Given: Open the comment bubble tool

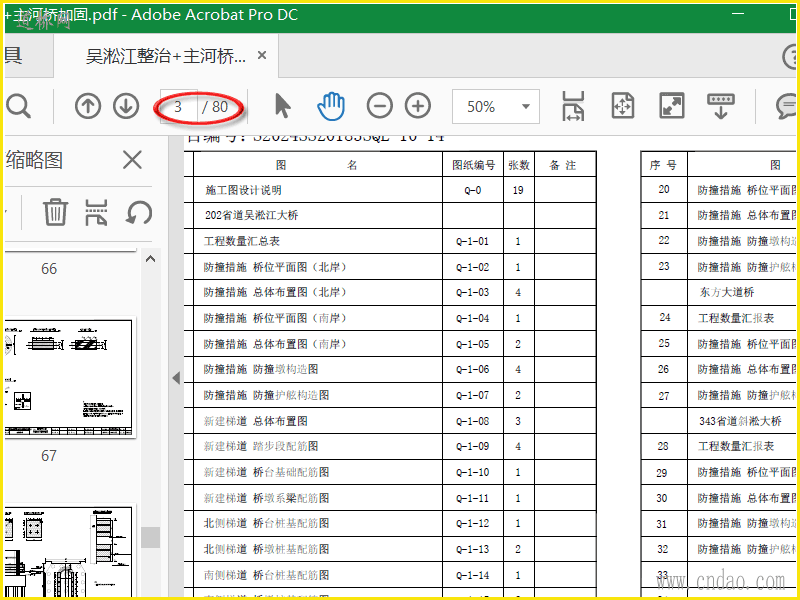Looking at the screenshot, I should coord(786,106).
